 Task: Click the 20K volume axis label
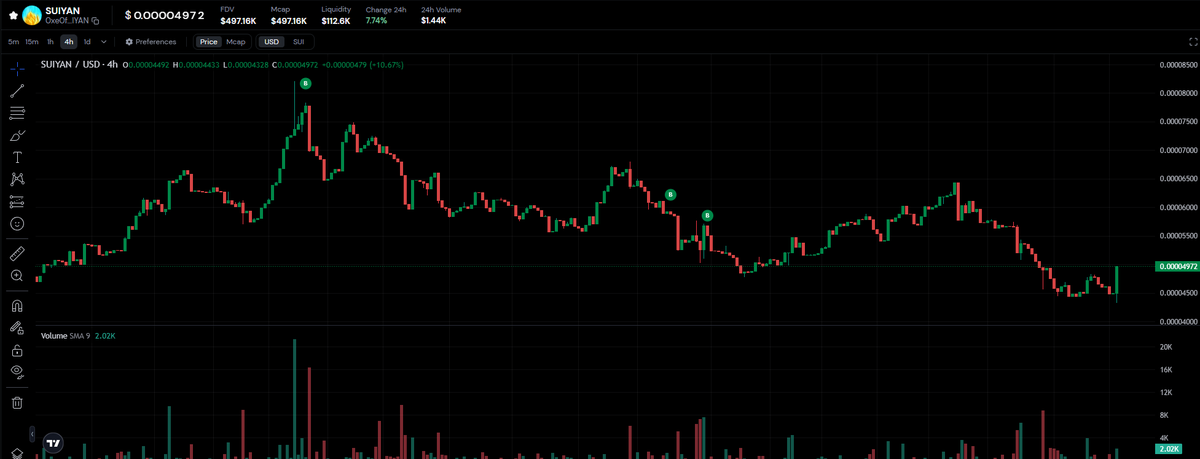[1165, 347]
